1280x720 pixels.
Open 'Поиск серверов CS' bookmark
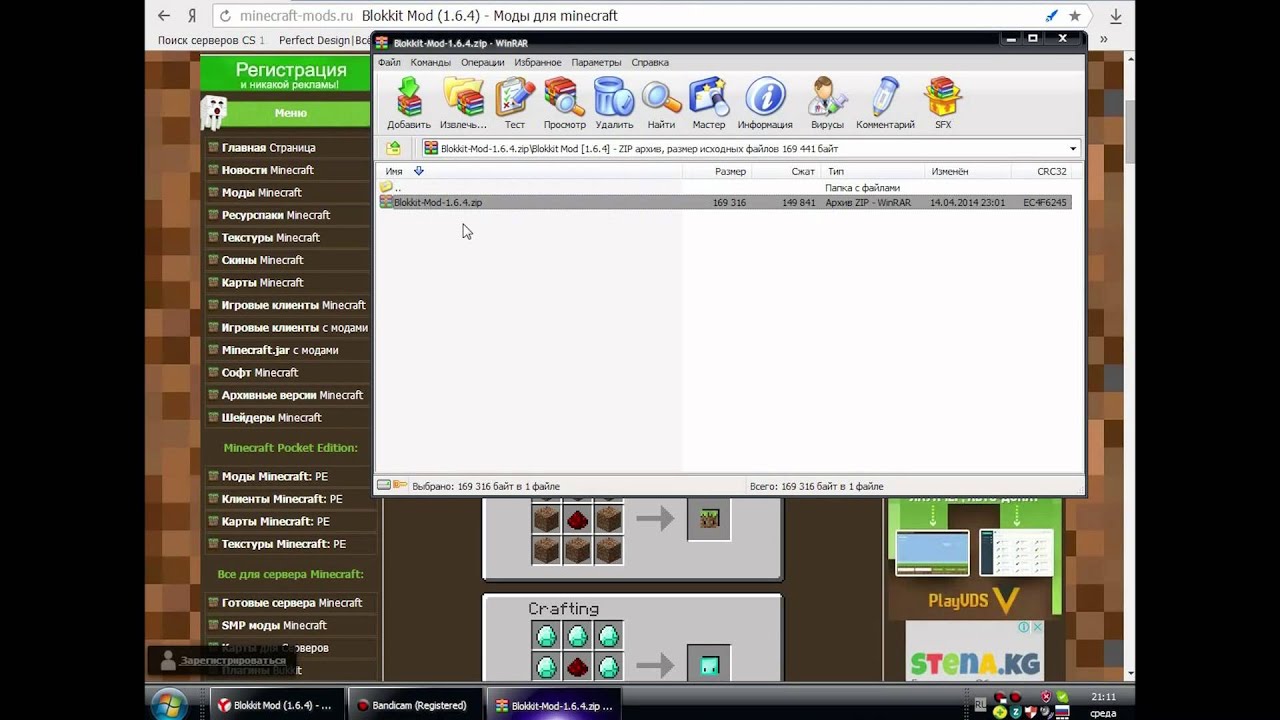[x=211, y=40]
